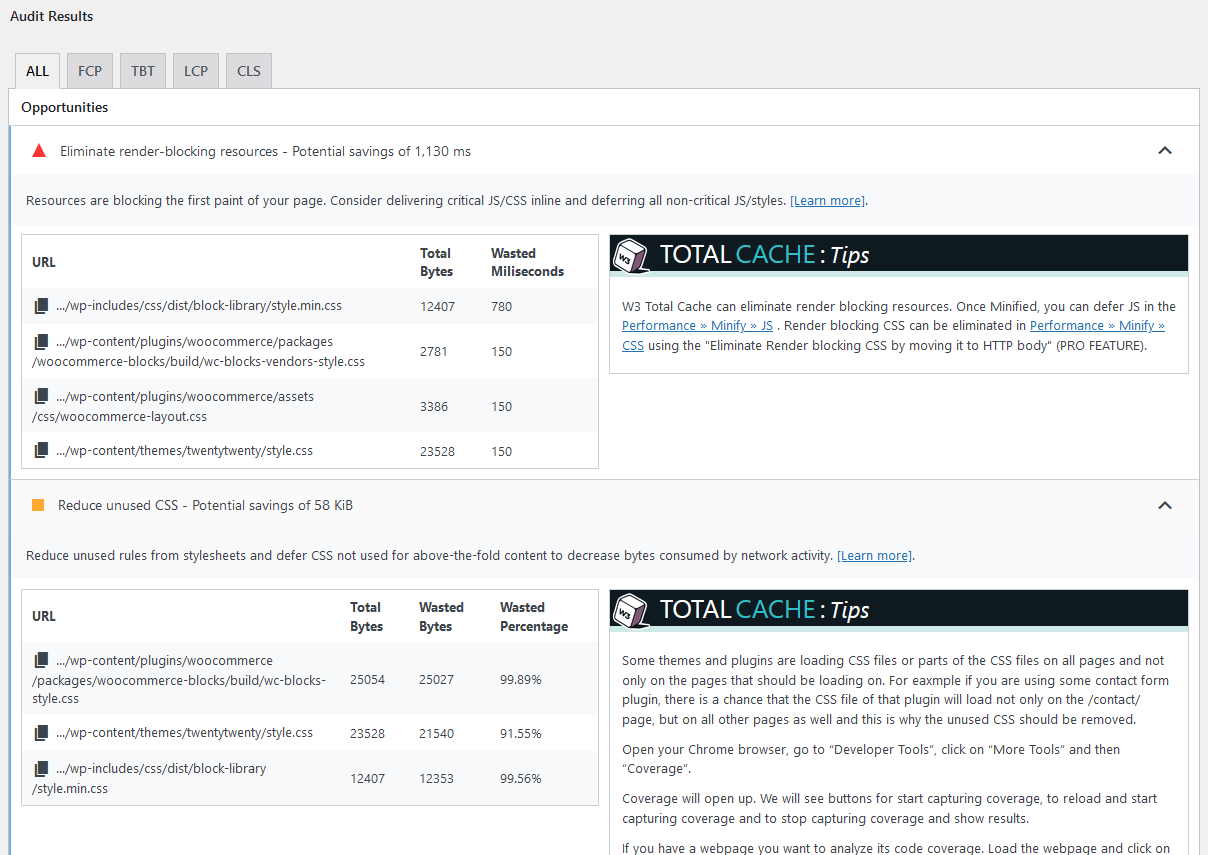This screenshot has width=1208, height=855.
Task: Click copy icon for twentytwenty/style.css in unused CSS table
Action: tap(41, 733)
